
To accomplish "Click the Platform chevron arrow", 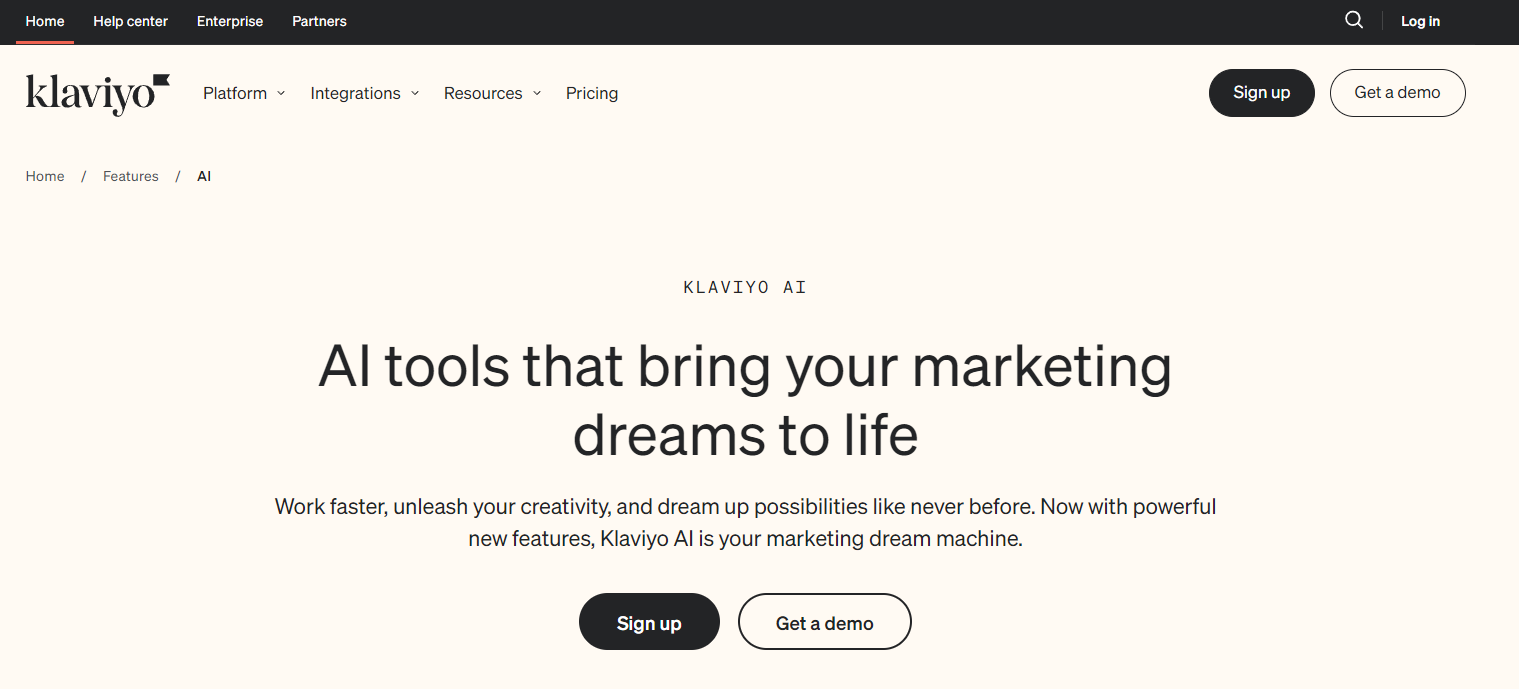I will click(281, 93).
